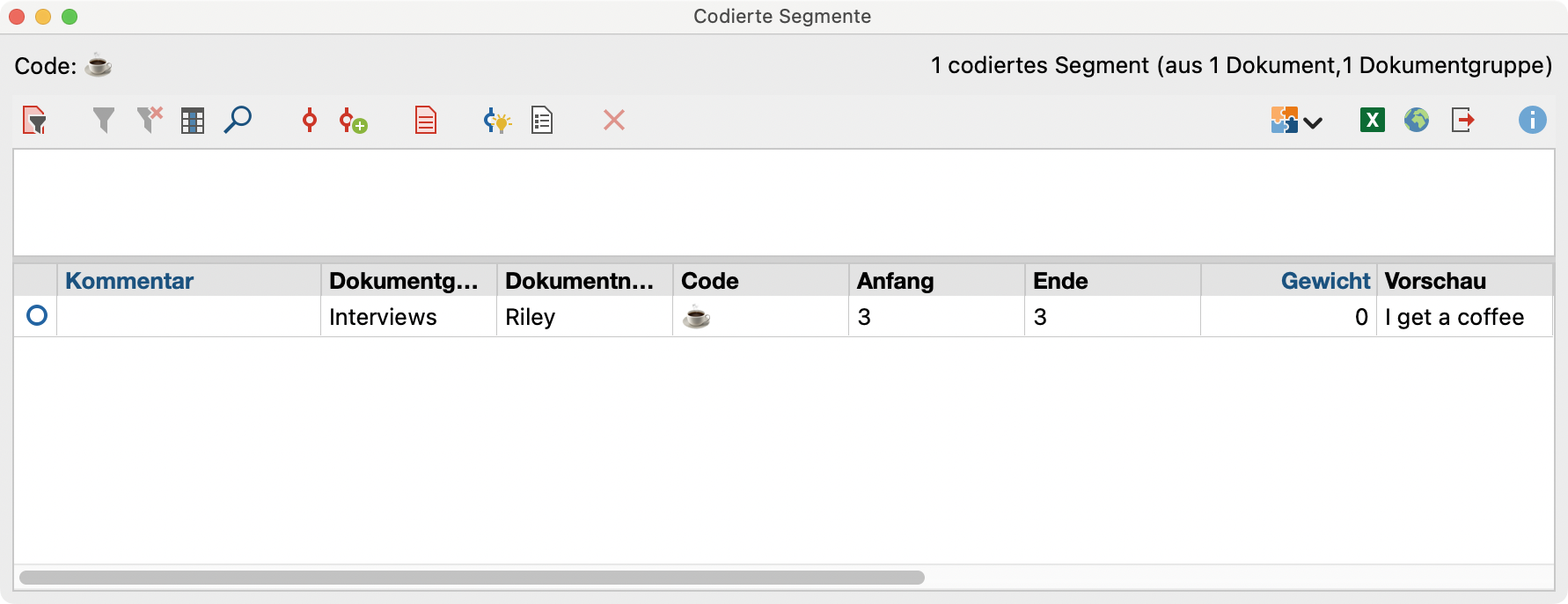Click the Ende value 3 cell
The image size is (1568, 604).
click(x=1113, y=317)
